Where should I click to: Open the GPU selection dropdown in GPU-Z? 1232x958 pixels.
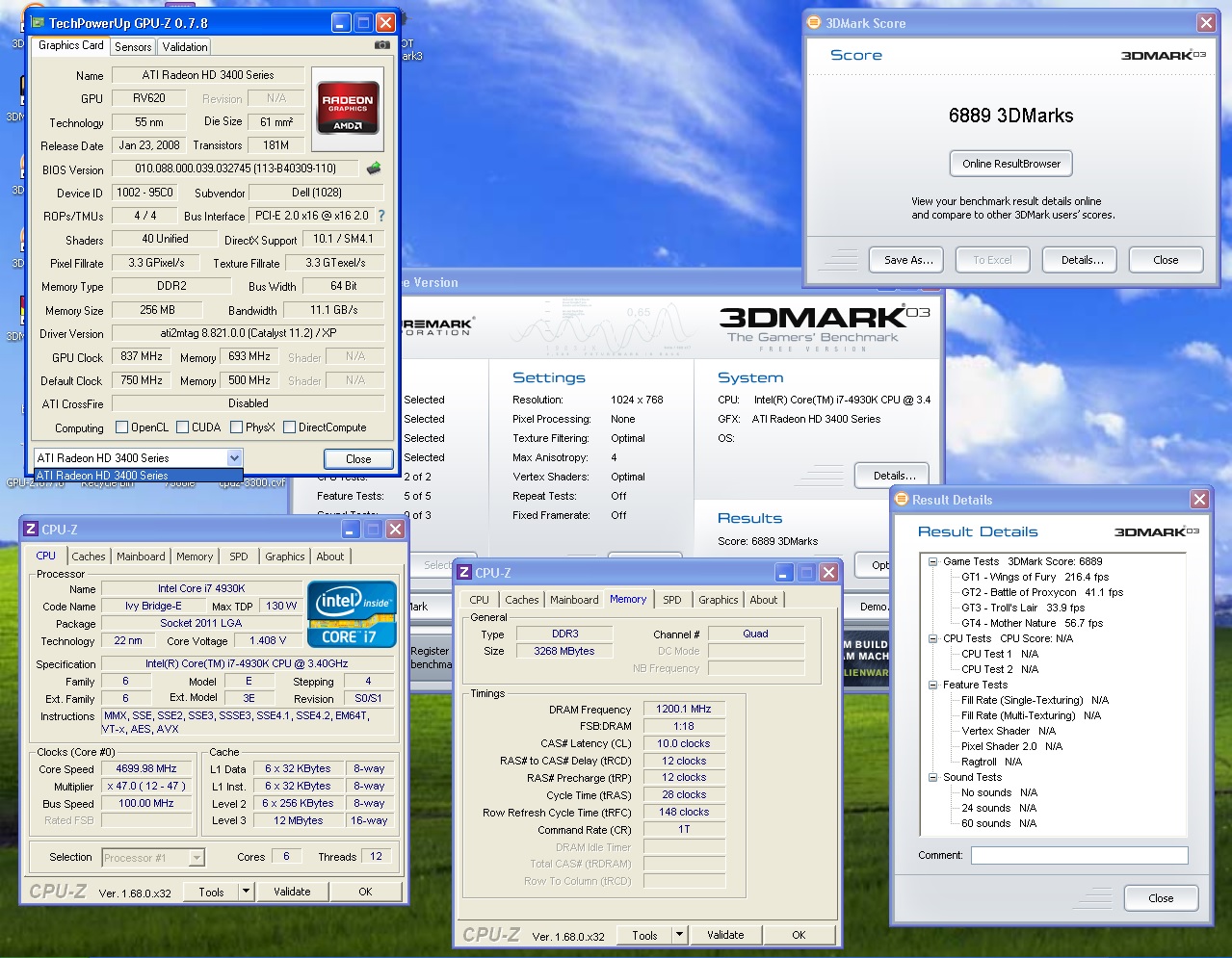tap(234, 458)
